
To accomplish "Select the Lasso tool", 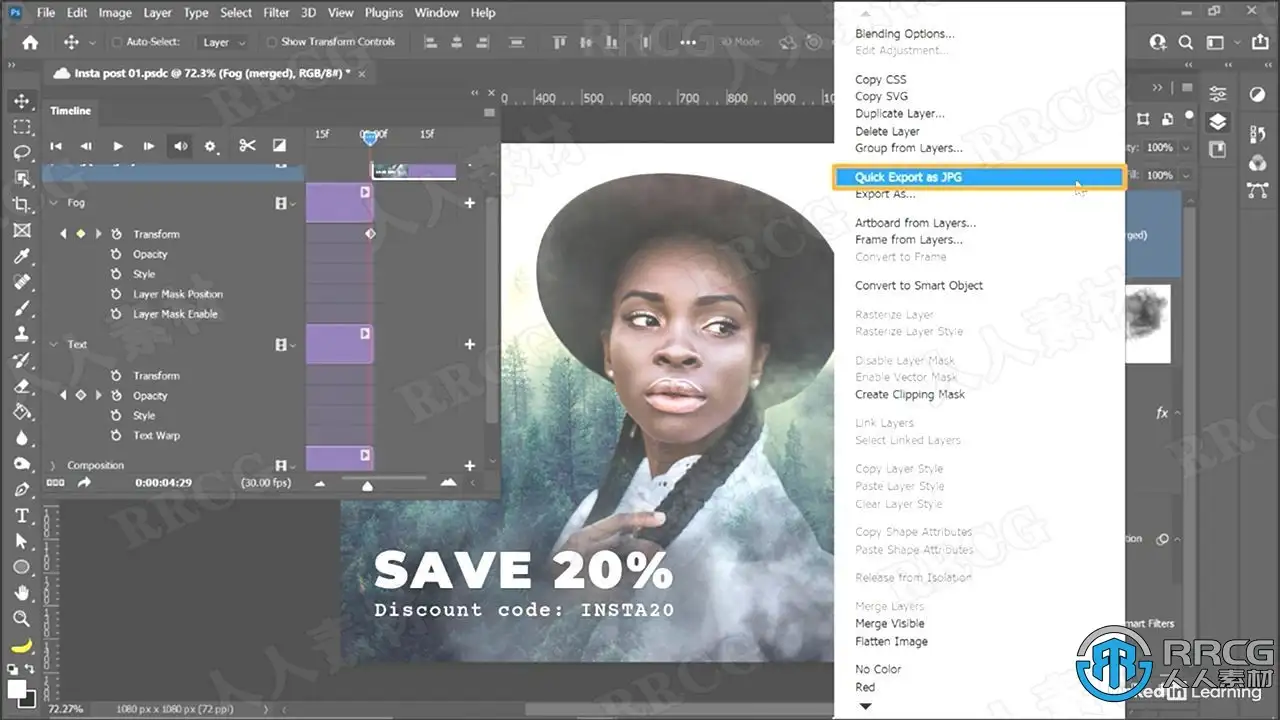I will (x=21, y=153).
